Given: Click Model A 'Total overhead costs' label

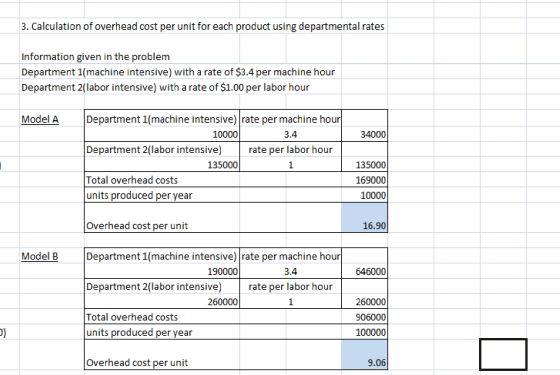Looking at the screenshot, I should pos(132,180).
